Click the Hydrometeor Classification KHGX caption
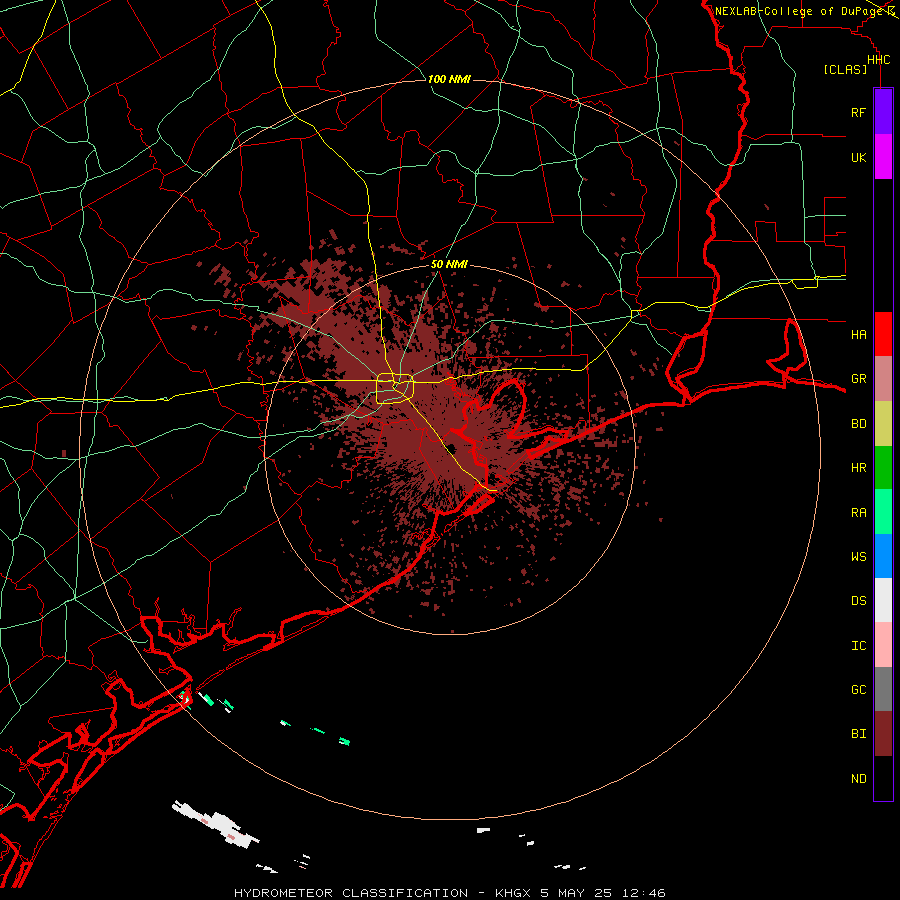Viewport: 900px width, 900px height. pyautogui.click(x=449, y=893)
